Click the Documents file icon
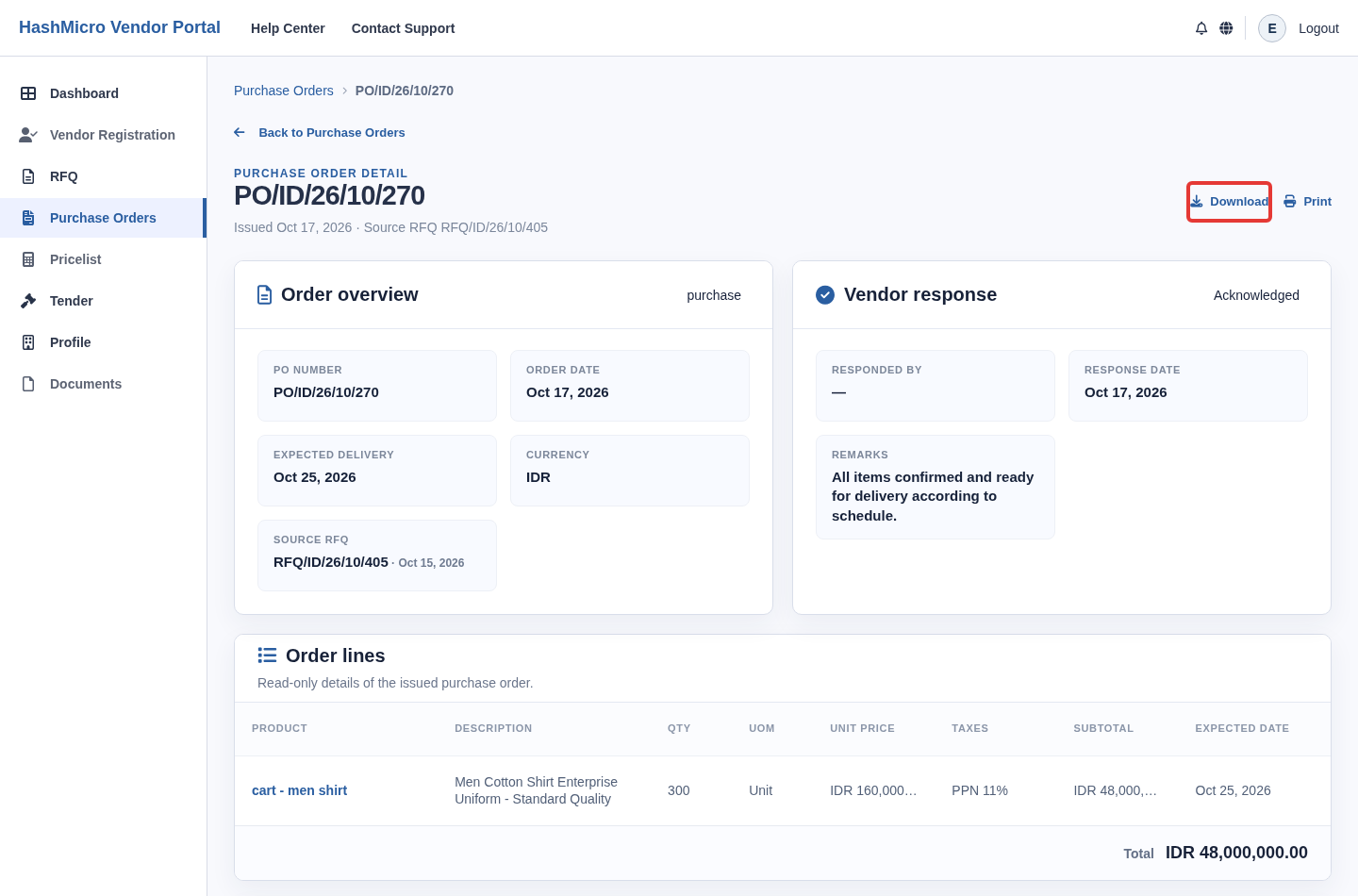1358x896 pixels. [x=28, y=384]
